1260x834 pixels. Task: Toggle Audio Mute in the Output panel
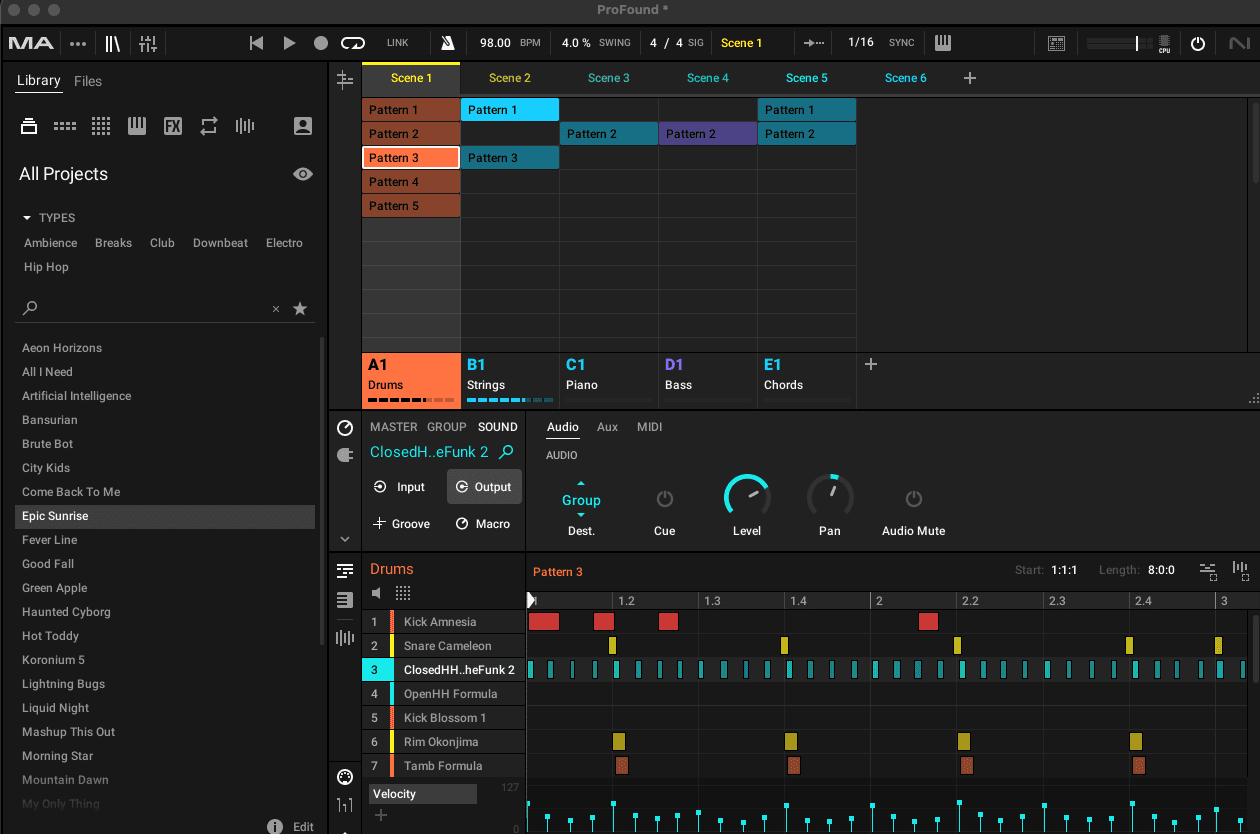coord(912,500)
